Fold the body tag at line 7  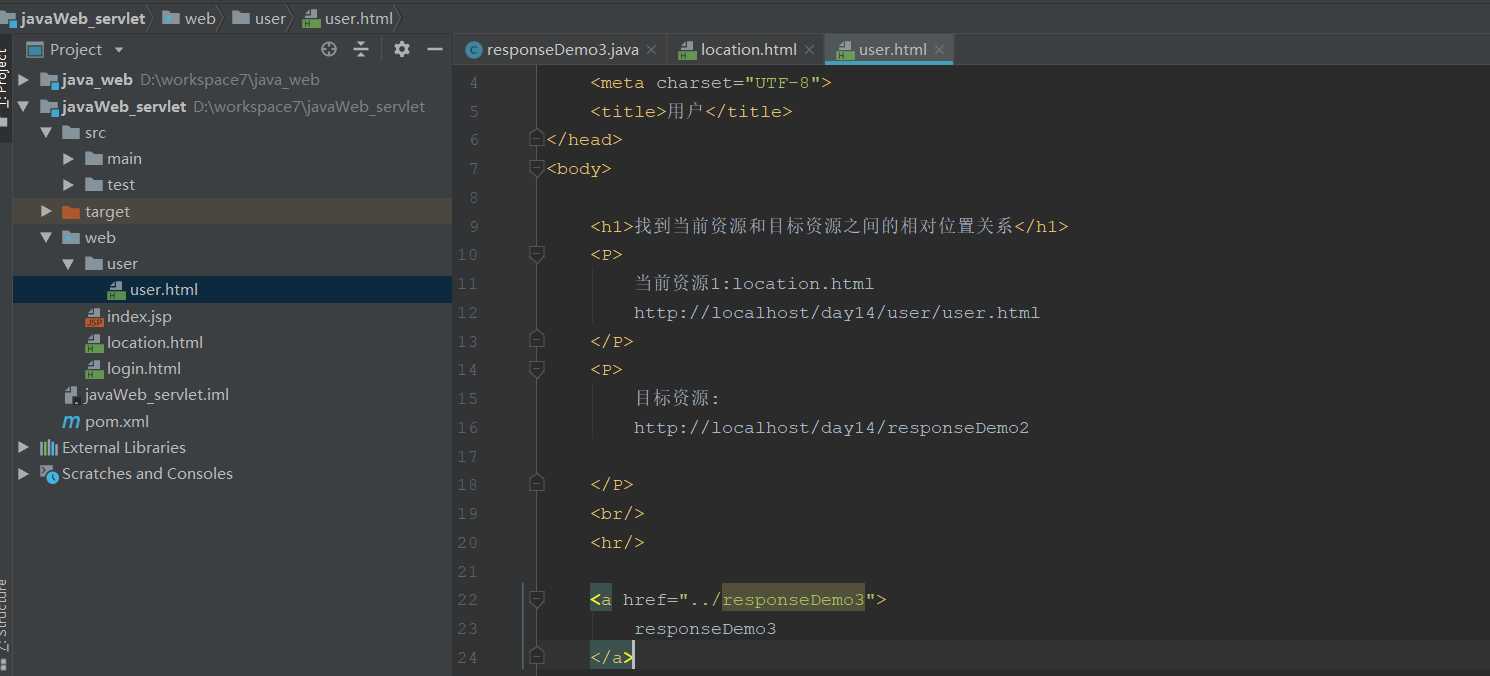[537, 168]
